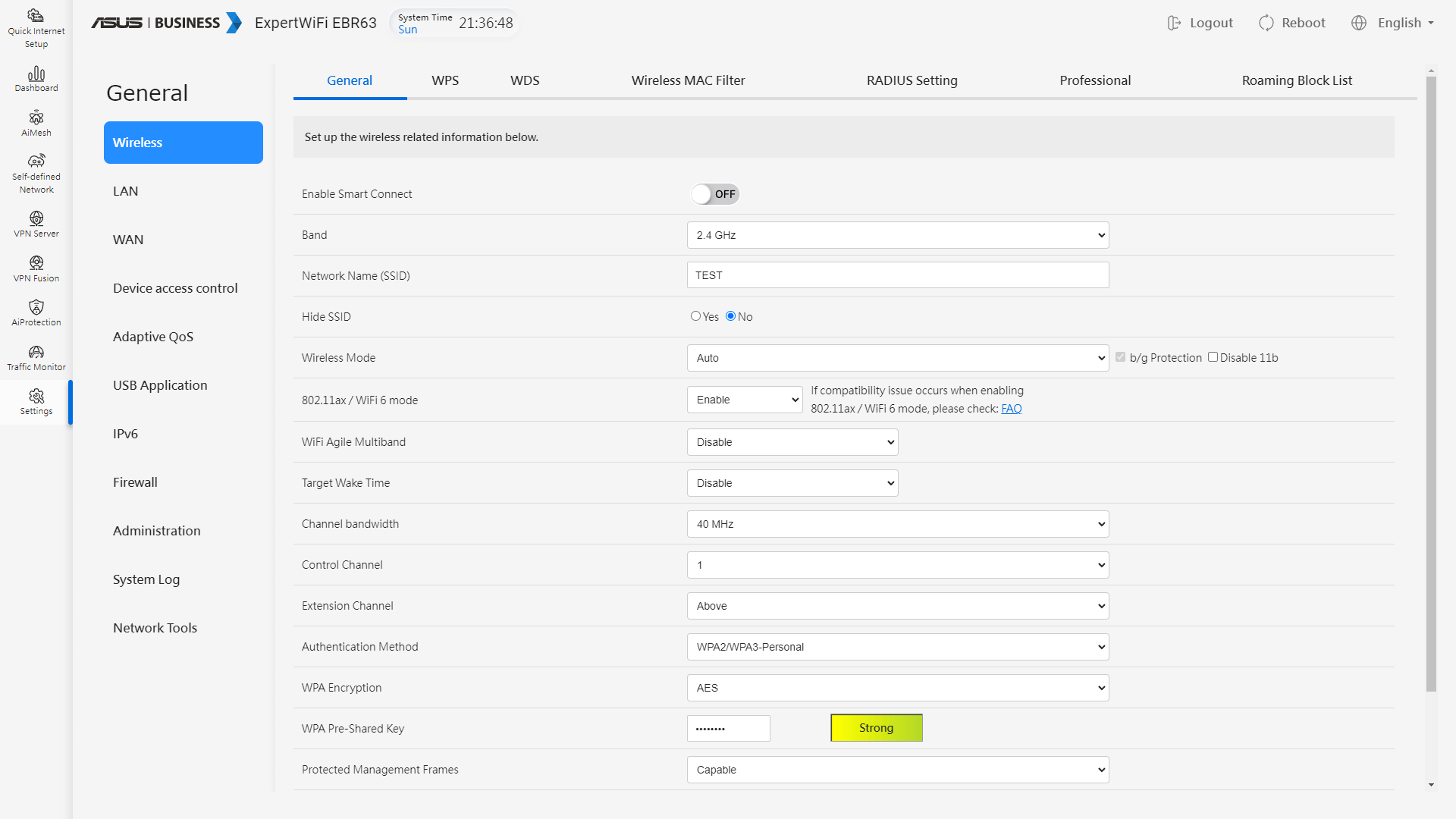Expand Channel bandwidth dropdown
This screenshot has width=1456, height=819.
[898, 524]
